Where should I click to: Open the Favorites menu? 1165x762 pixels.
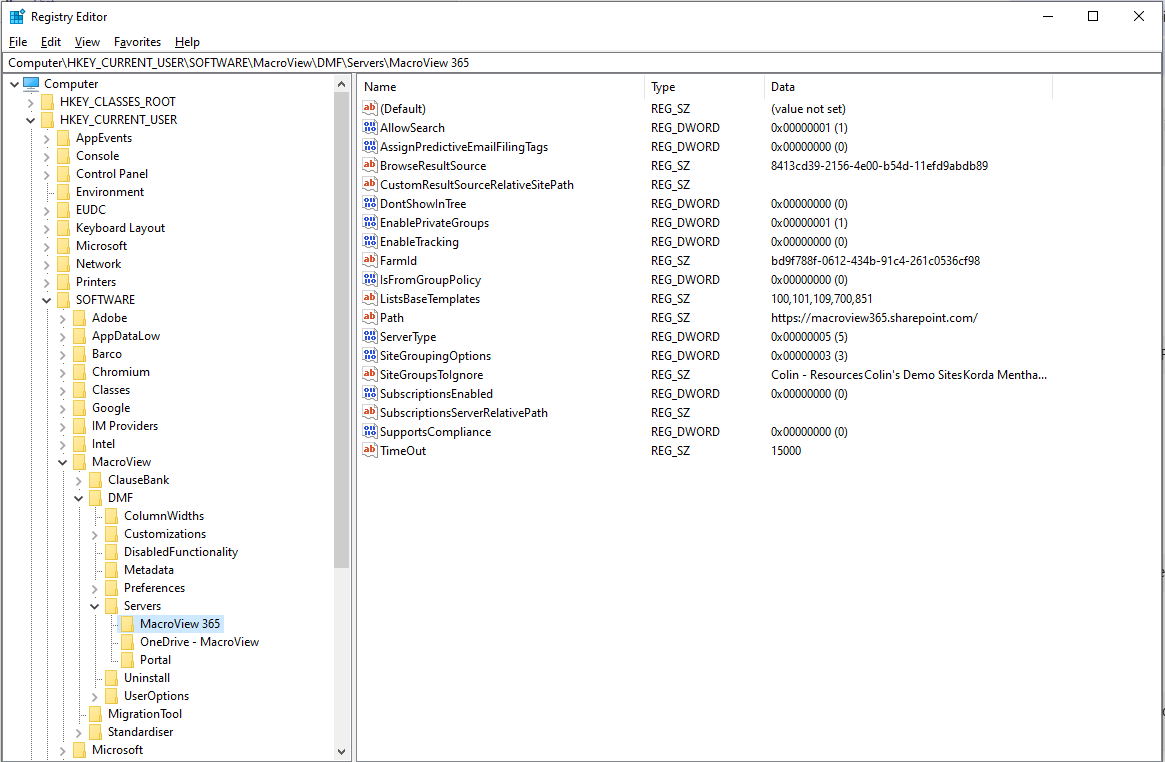click(x=137, y=42)
